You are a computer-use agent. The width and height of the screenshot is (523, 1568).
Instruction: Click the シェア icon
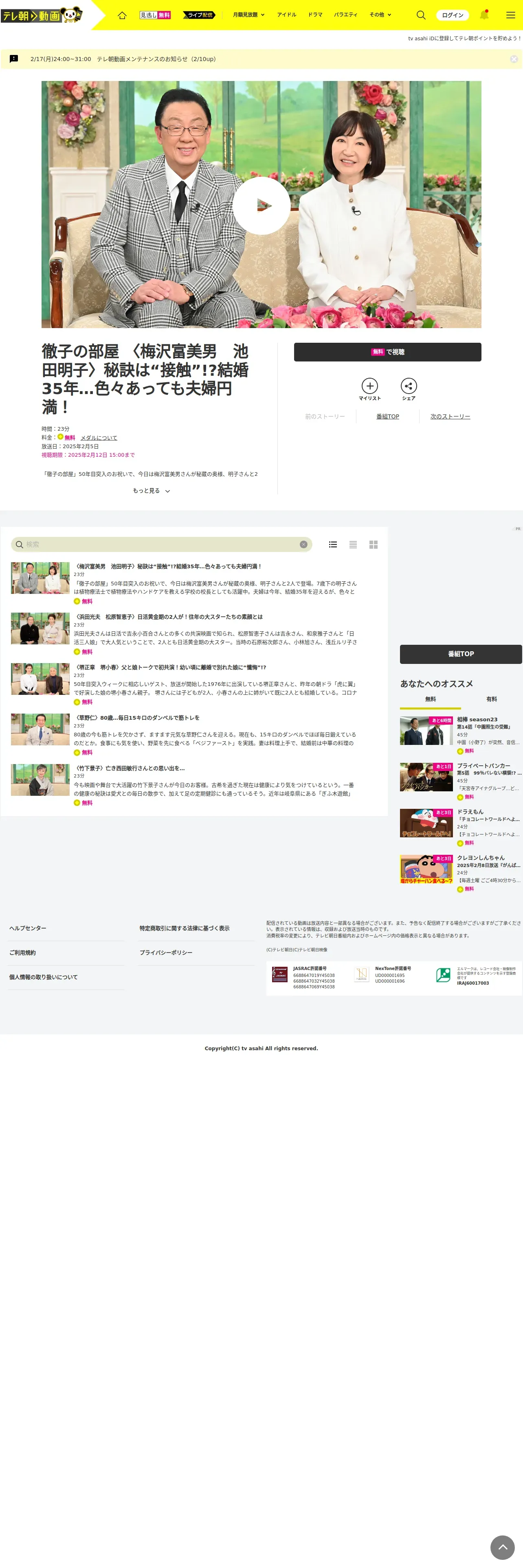point(409,390)
